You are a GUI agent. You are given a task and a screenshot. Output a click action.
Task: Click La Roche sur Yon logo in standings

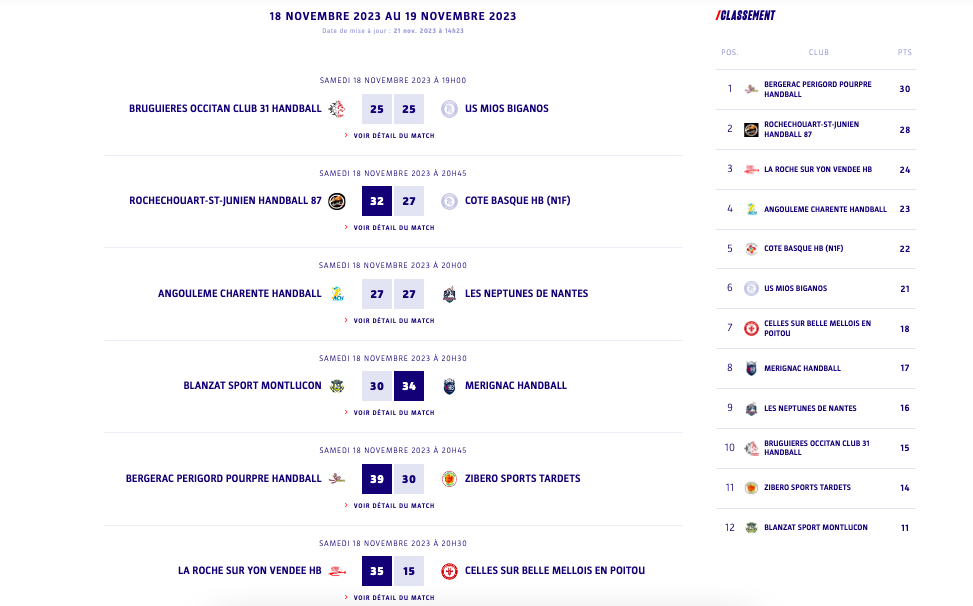tap(751, 169)
